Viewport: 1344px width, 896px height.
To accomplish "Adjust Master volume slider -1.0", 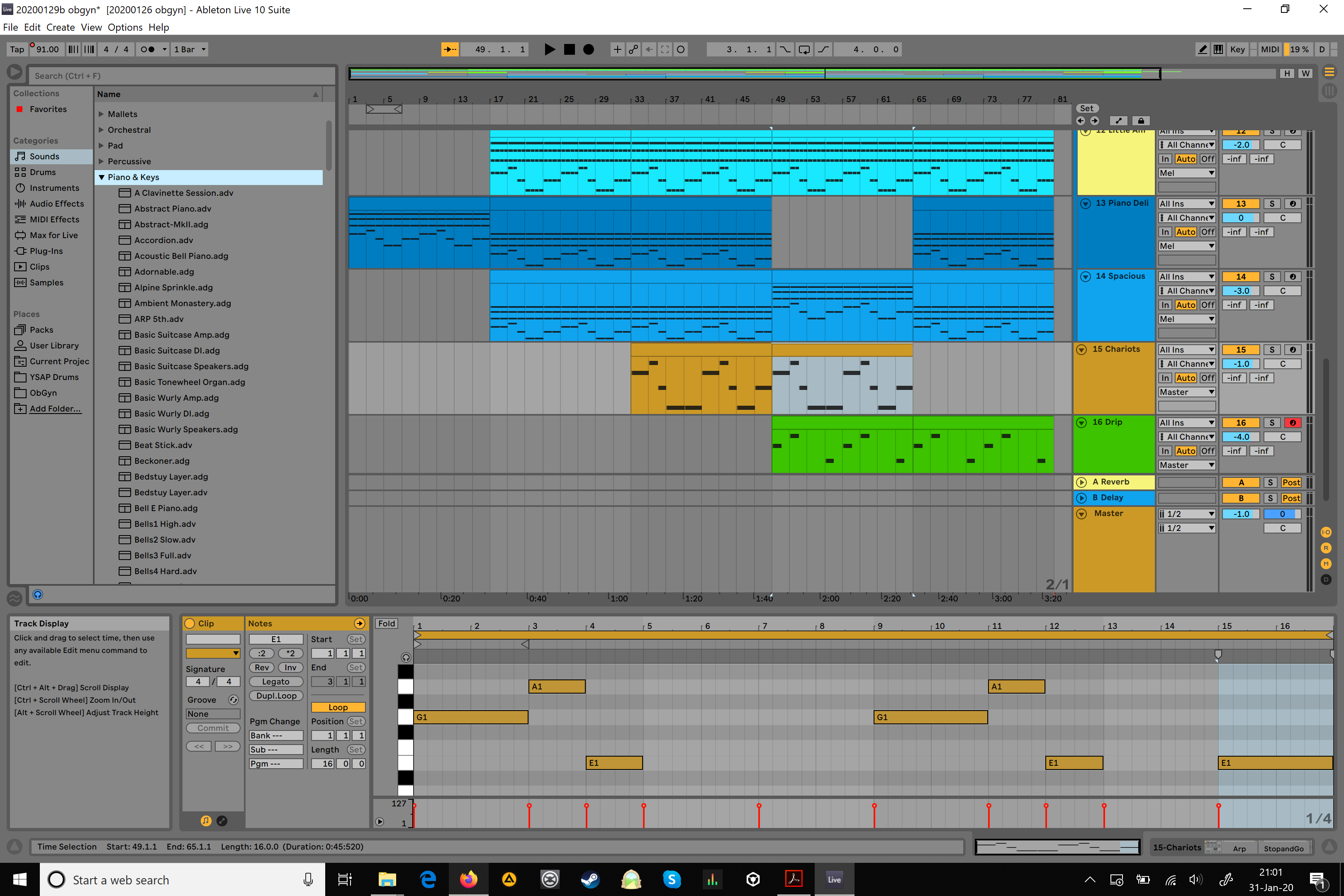I will 1241,514.
